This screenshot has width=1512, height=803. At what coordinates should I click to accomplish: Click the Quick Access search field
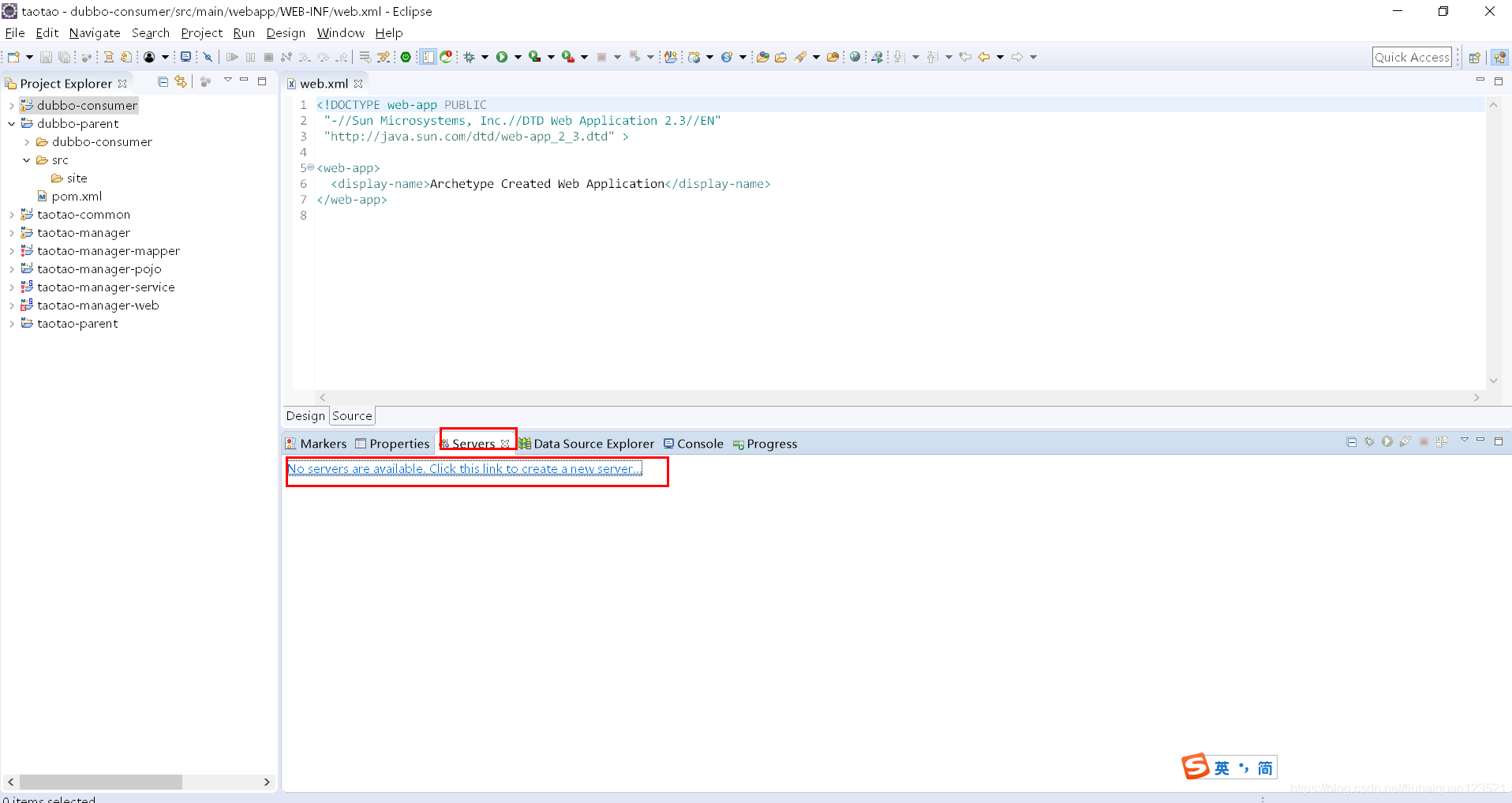1412,57
